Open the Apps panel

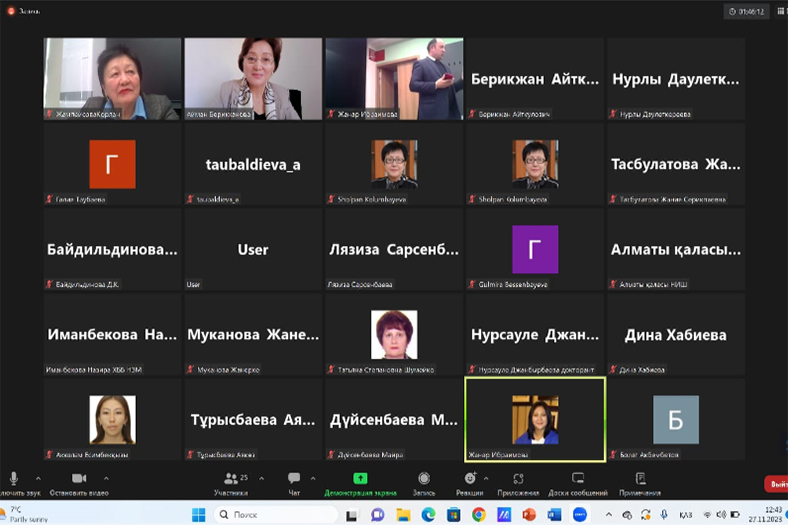point(518,479)
